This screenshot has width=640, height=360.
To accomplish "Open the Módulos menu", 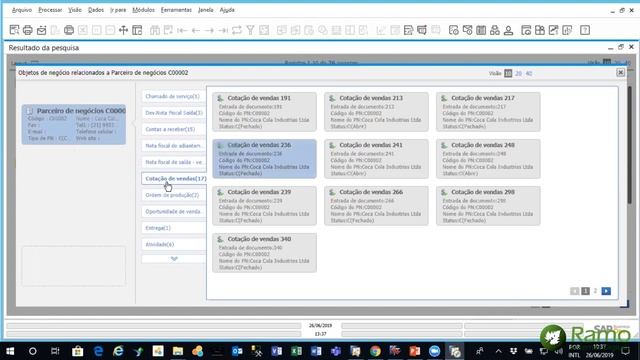I will click(x=143, y=10).
